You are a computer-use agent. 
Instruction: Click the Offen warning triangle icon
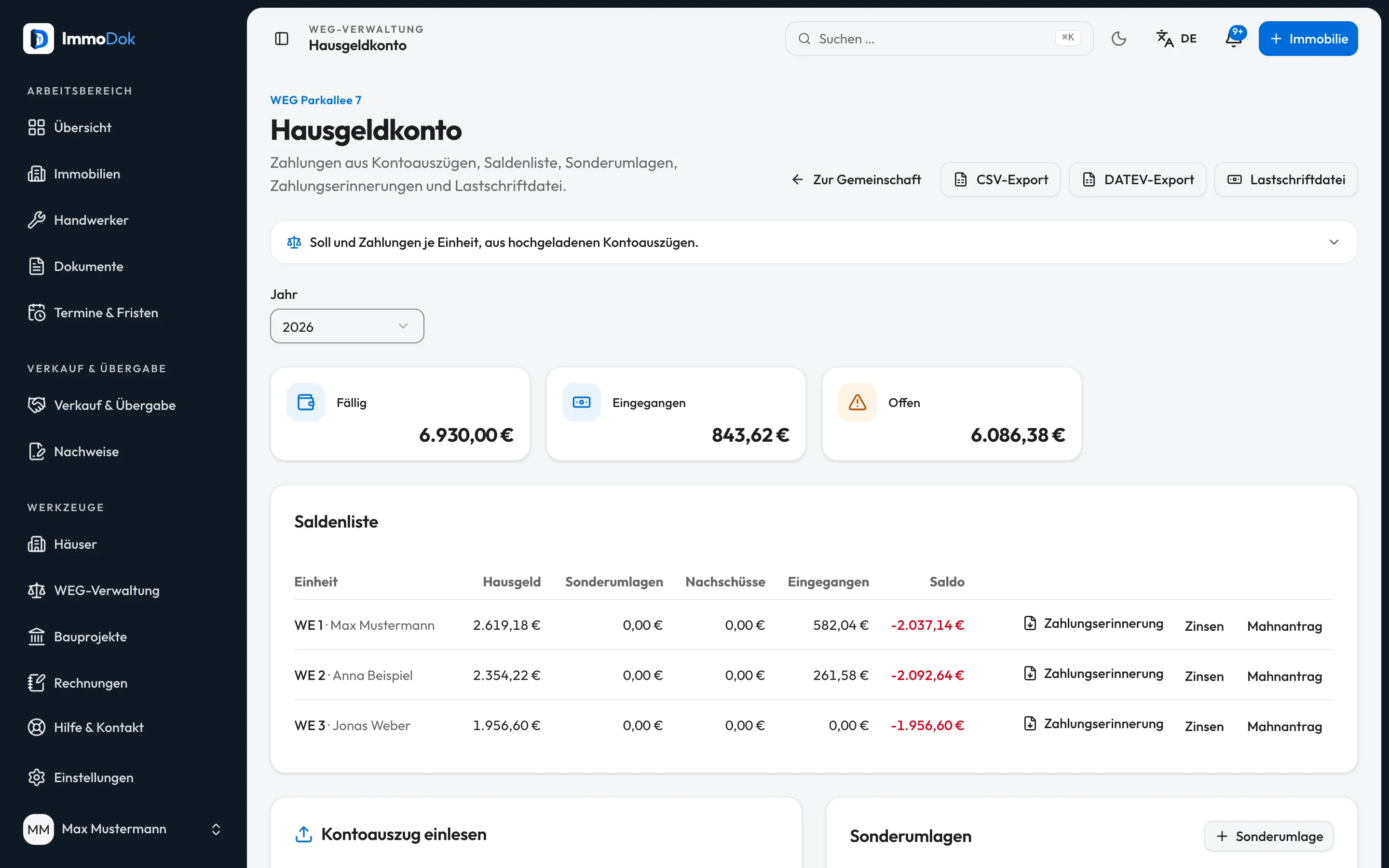pos(858,403)
